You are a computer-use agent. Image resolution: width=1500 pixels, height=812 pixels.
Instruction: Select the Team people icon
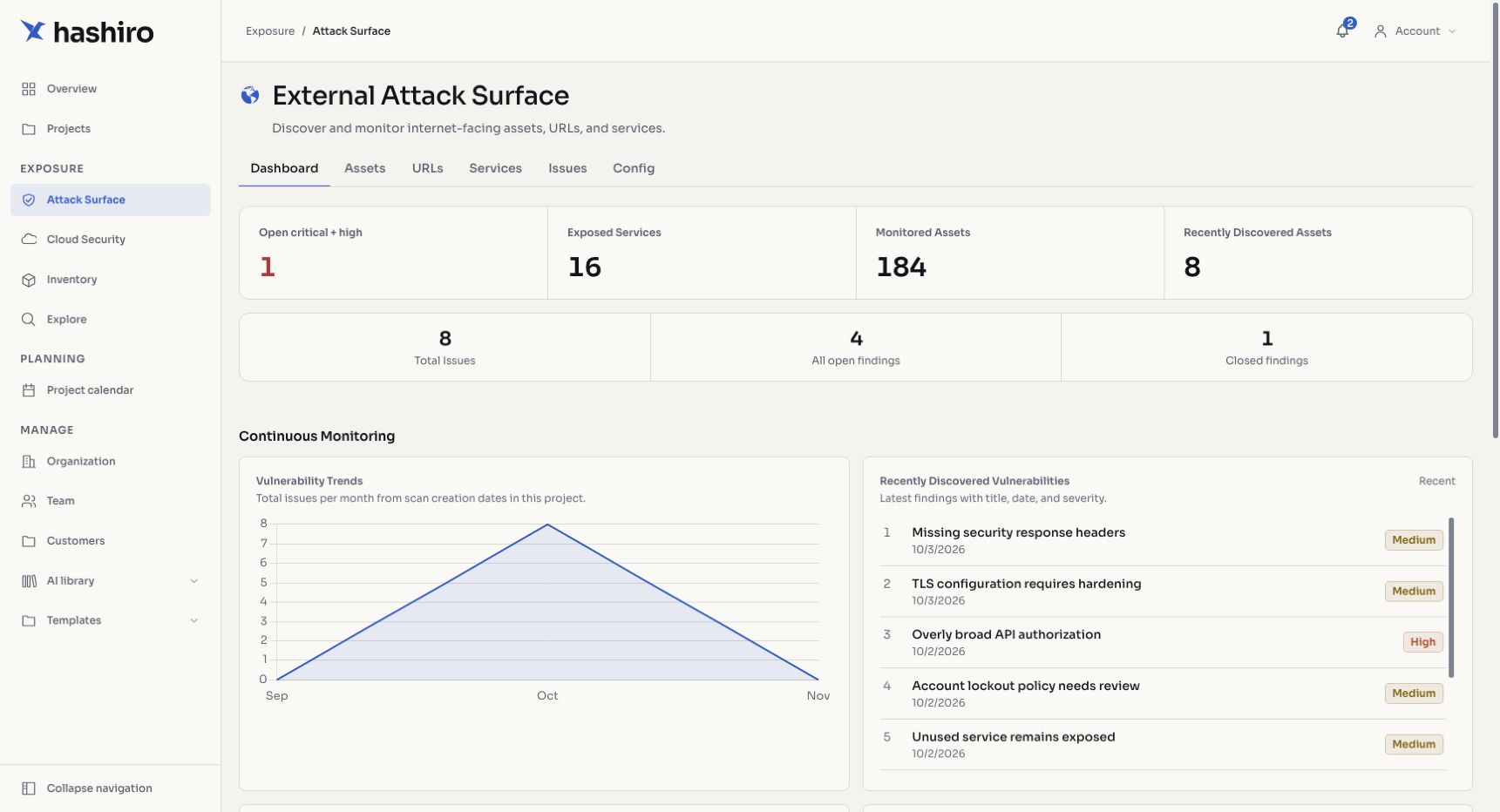pos(29,501)
